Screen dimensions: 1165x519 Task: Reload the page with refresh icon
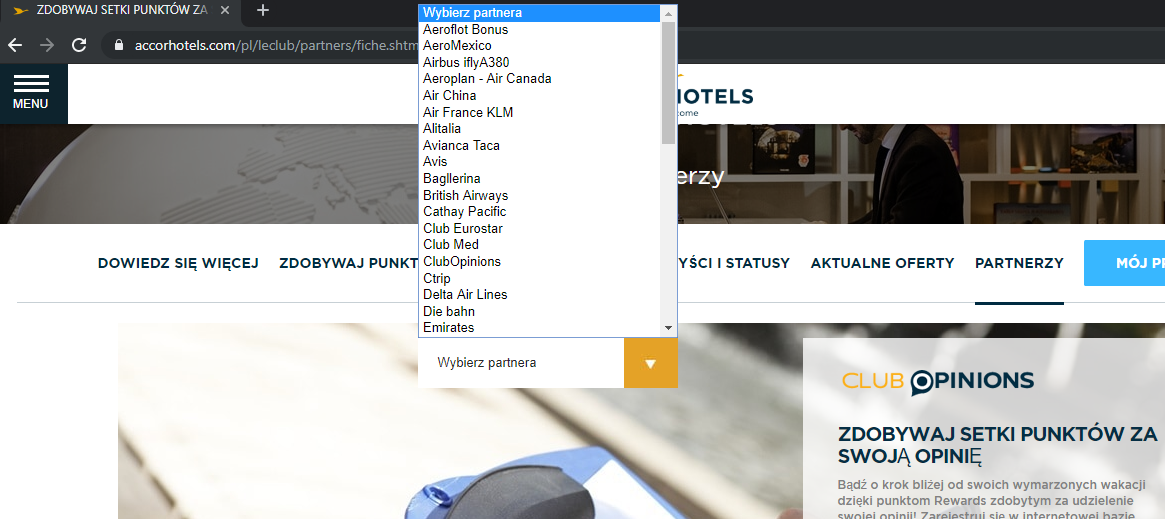pyautogui.click(x=79, y=45)
